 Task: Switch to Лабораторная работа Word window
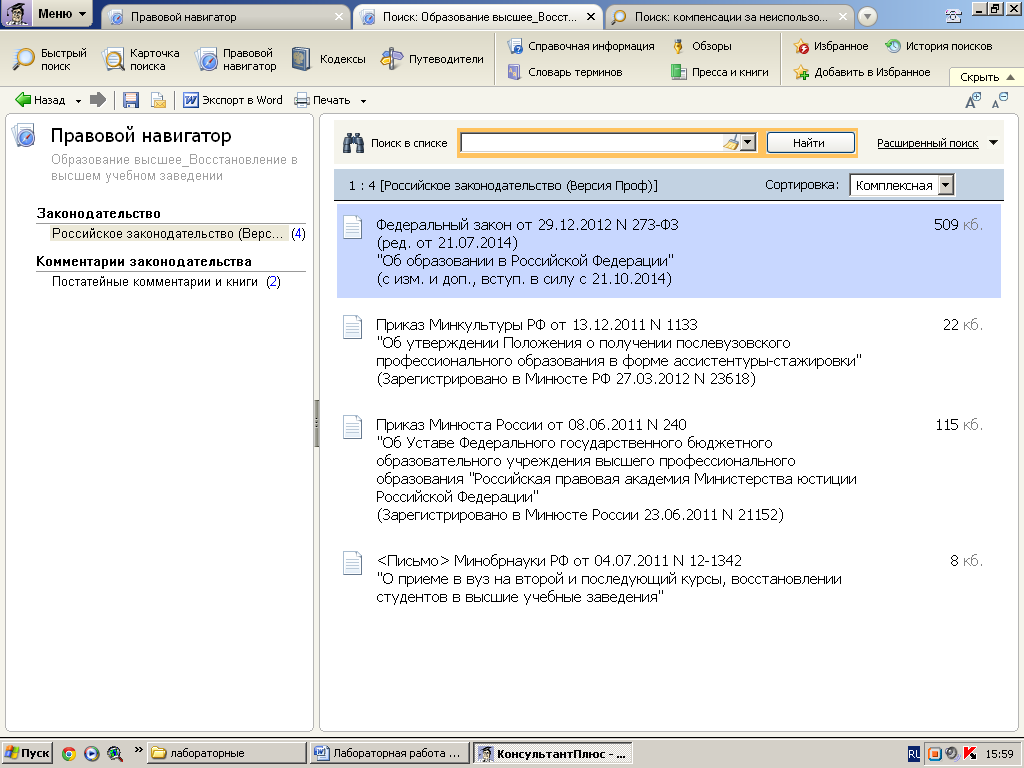point(390,753)
